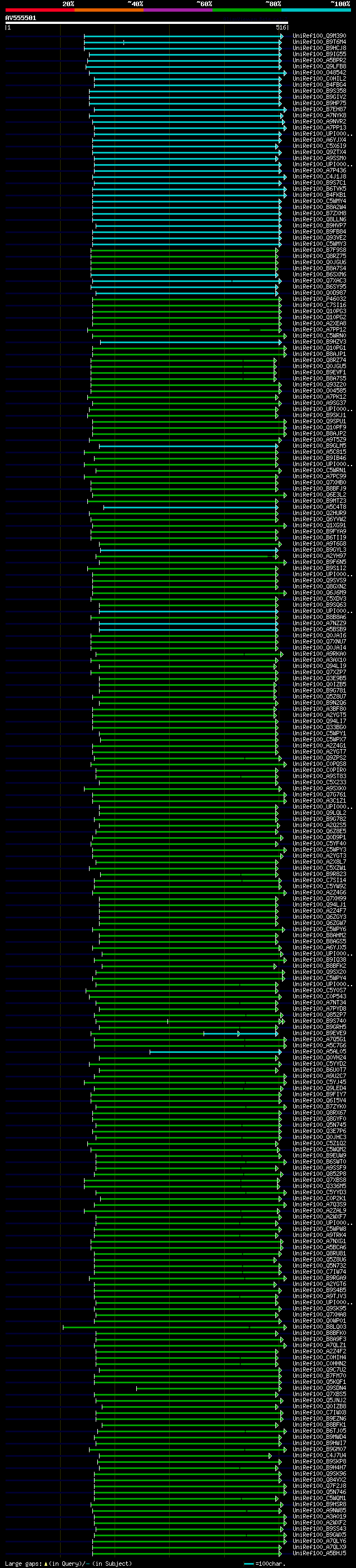Select UniRef100_A7P436 label
Image resolution: width=356 pixels, height=1568 pixels.
pyautogui.click(x=319, y=170)
